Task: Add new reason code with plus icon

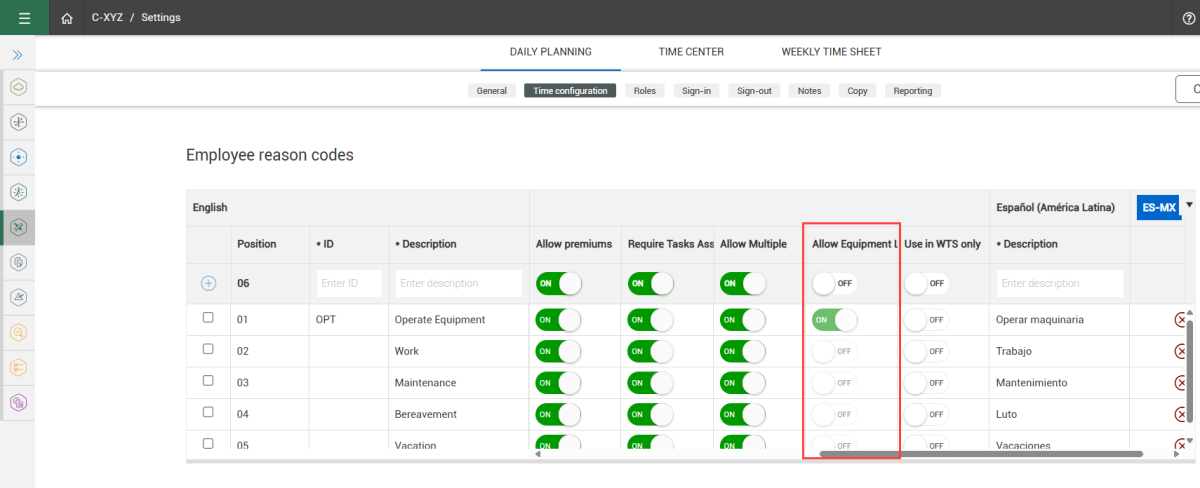Action: [x=208, y=283]
